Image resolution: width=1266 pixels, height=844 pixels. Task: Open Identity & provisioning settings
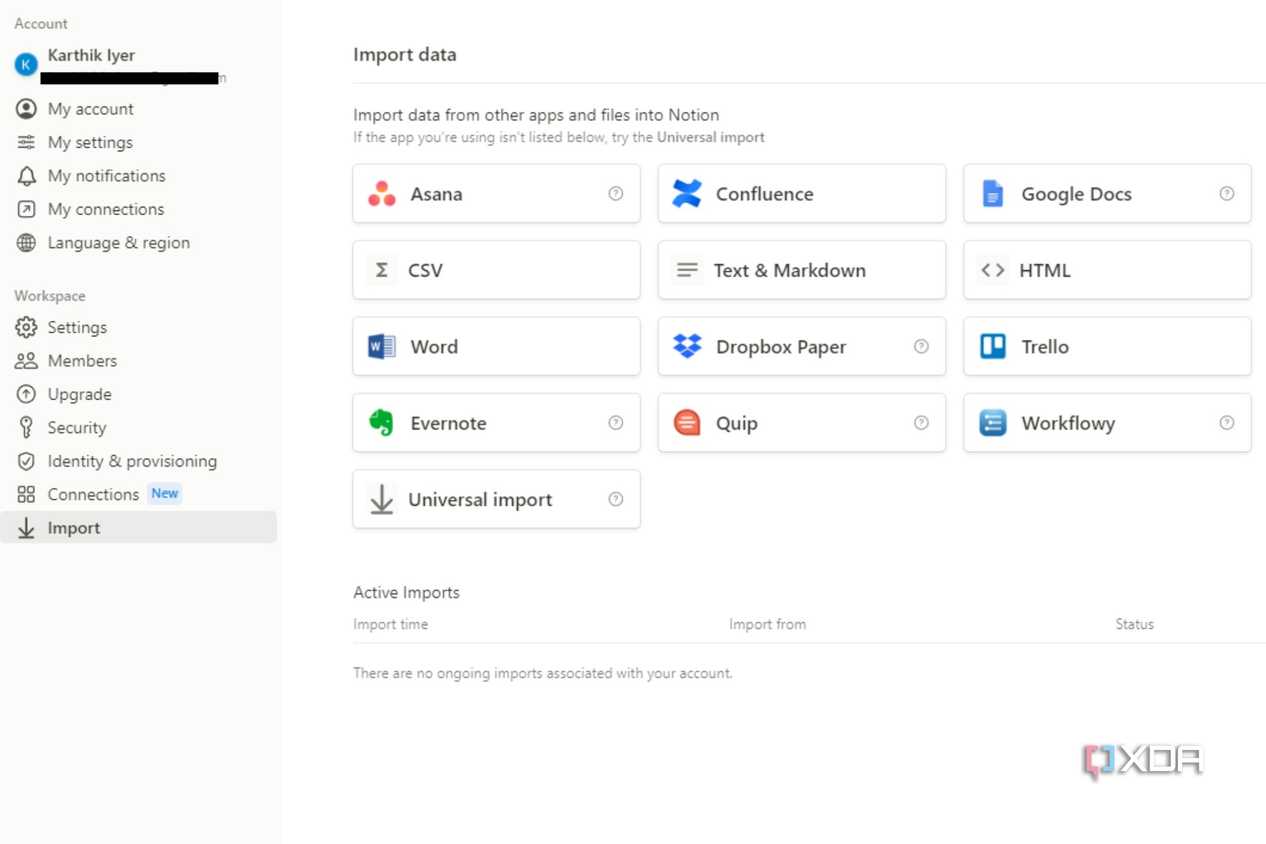[x=139, y=461]
